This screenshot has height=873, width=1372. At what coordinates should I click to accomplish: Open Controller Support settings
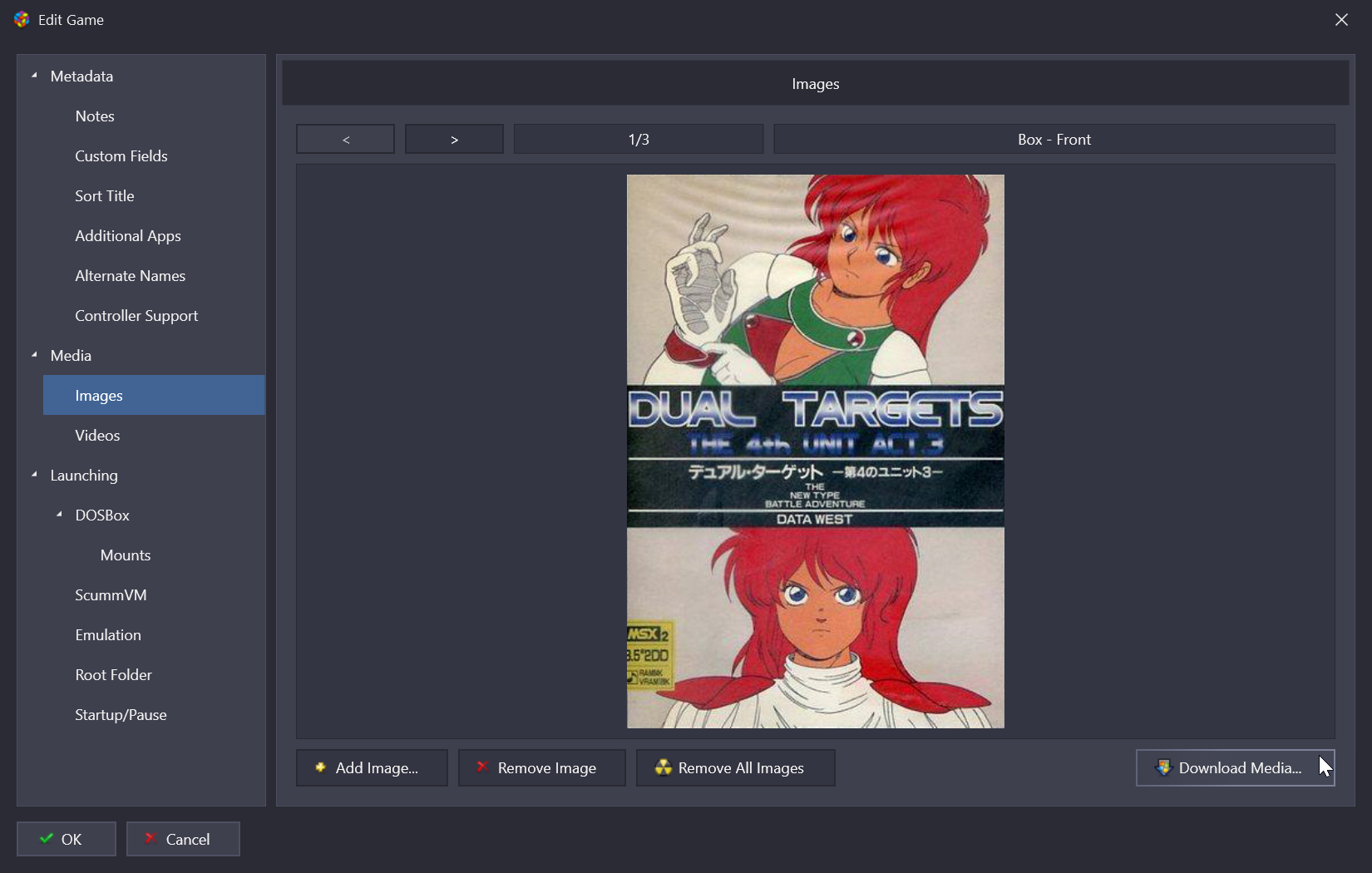coord(136,316)
